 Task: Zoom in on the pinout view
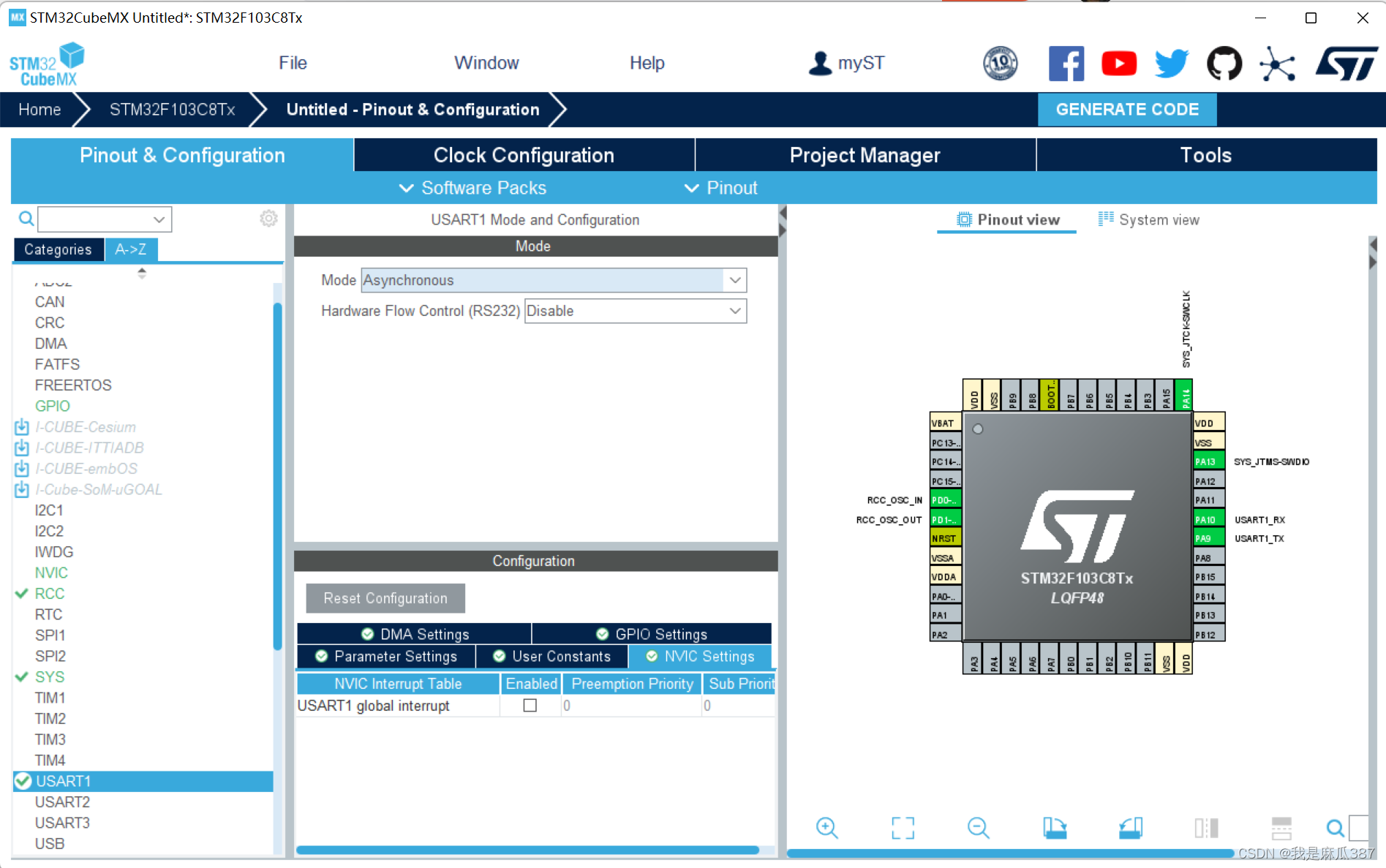point(827,828)
